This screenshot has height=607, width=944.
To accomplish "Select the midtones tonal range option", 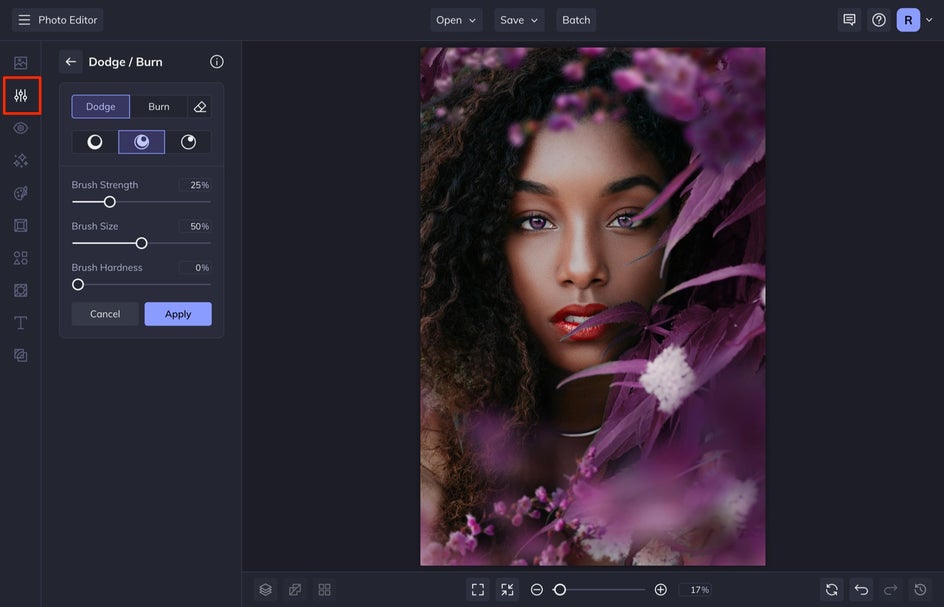I will pos(141,142).
